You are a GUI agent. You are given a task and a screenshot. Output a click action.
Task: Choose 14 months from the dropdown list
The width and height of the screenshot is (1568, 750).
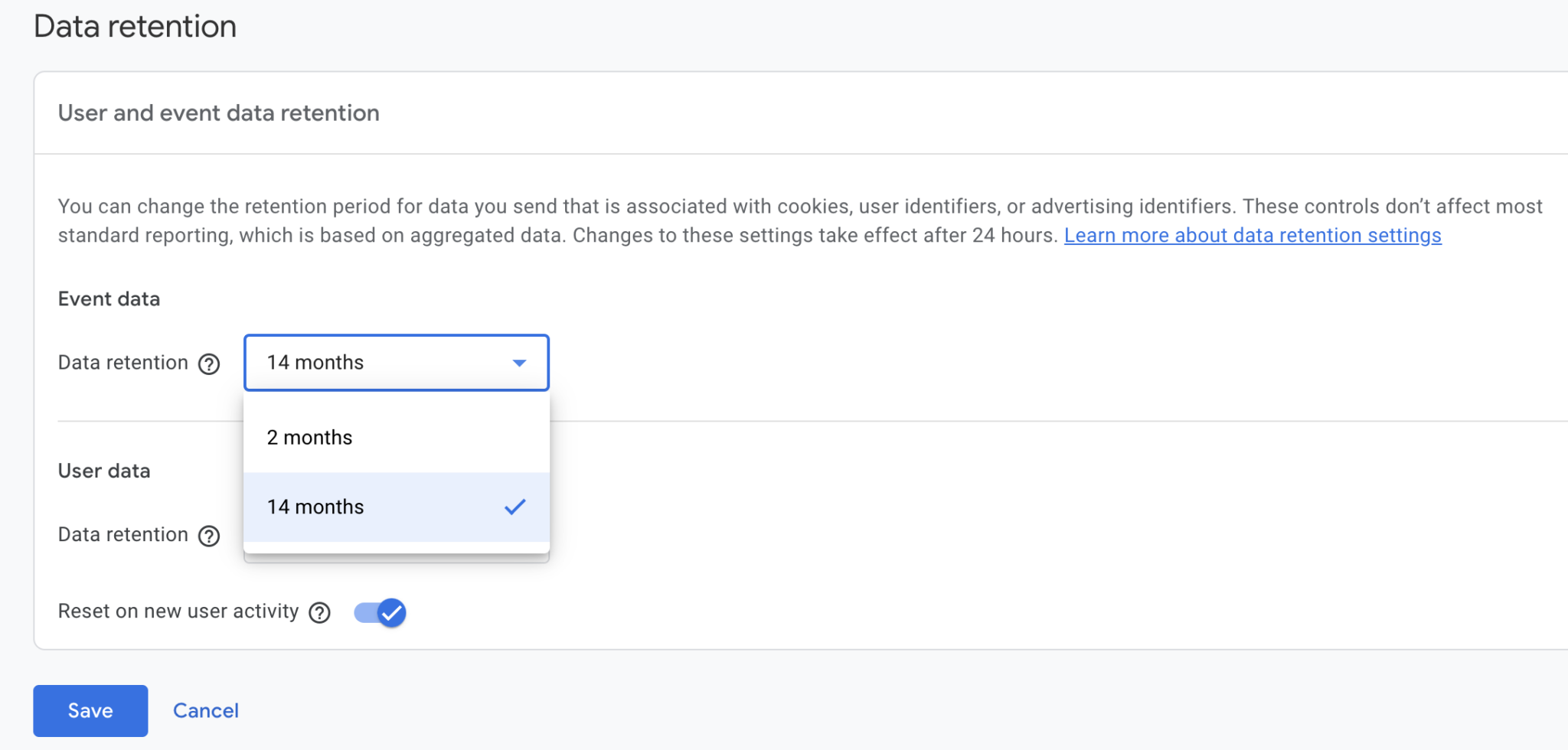314,507
